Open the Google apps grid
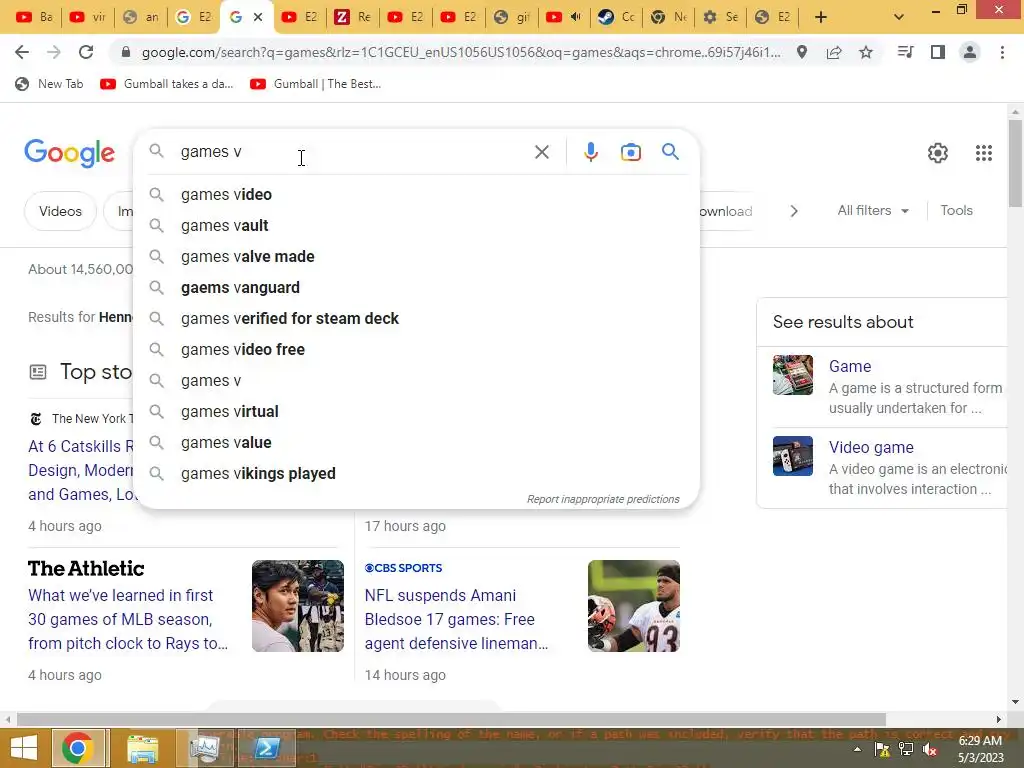 (x=984, y=153)
